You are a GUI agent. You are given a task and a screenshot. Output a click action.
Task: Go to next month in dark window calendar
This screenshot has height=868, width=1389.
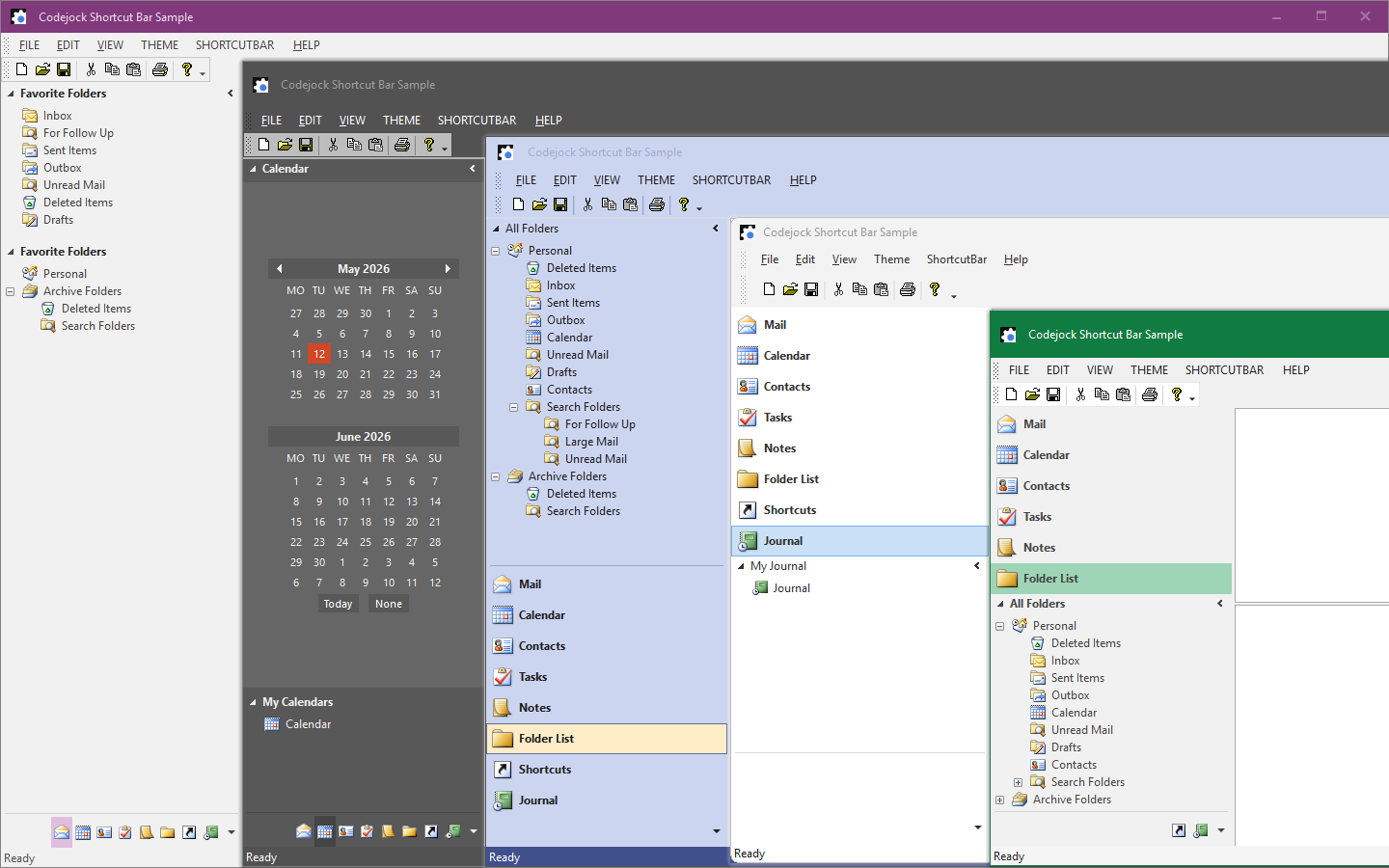[448, 269]
